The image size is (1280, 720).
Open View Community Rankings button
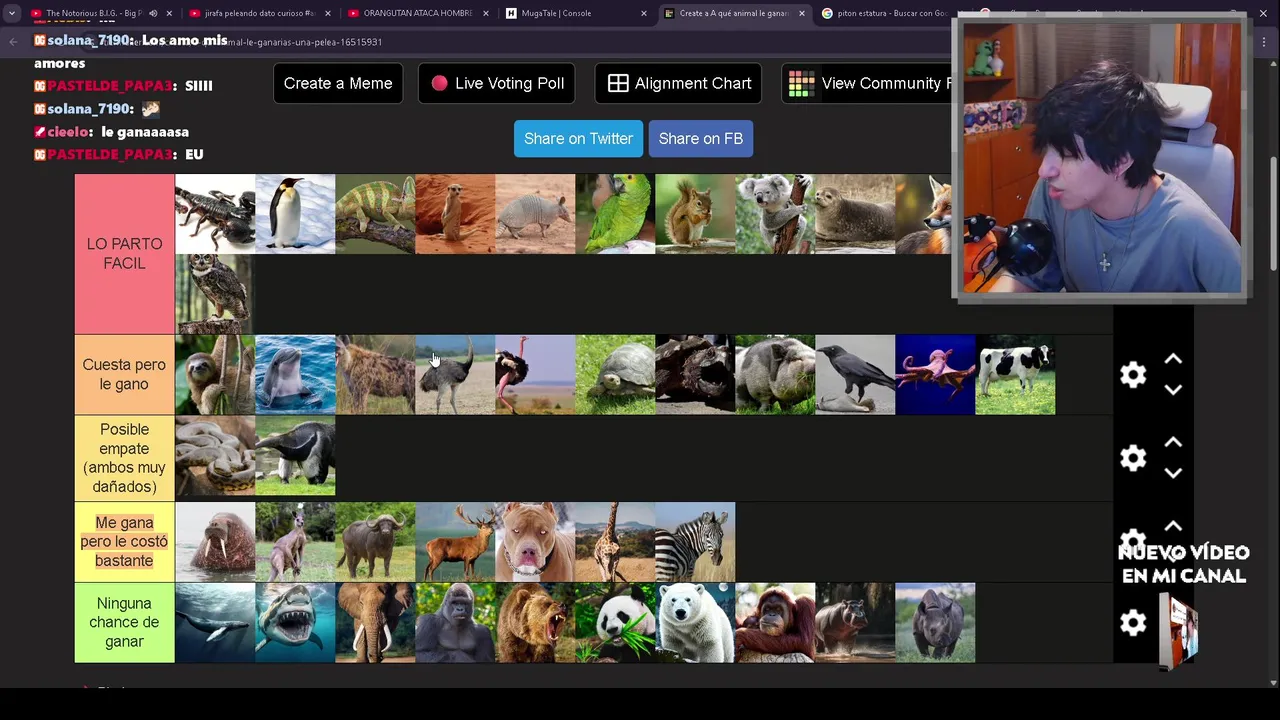(868, 83)
